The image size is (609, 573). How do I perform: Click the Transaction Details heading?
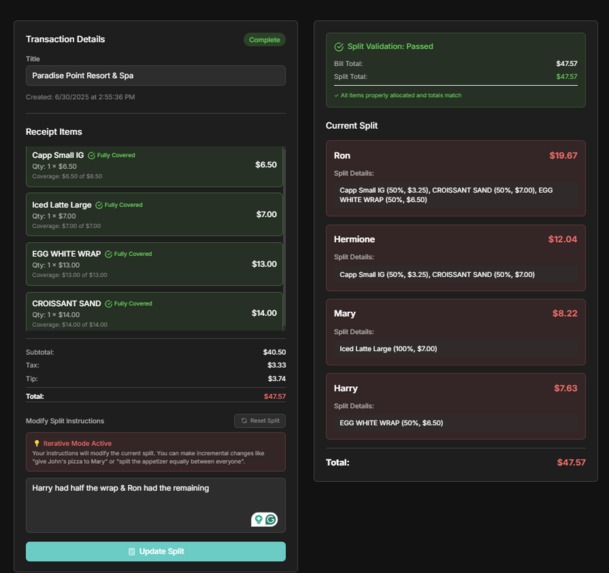tap(65, 39)
